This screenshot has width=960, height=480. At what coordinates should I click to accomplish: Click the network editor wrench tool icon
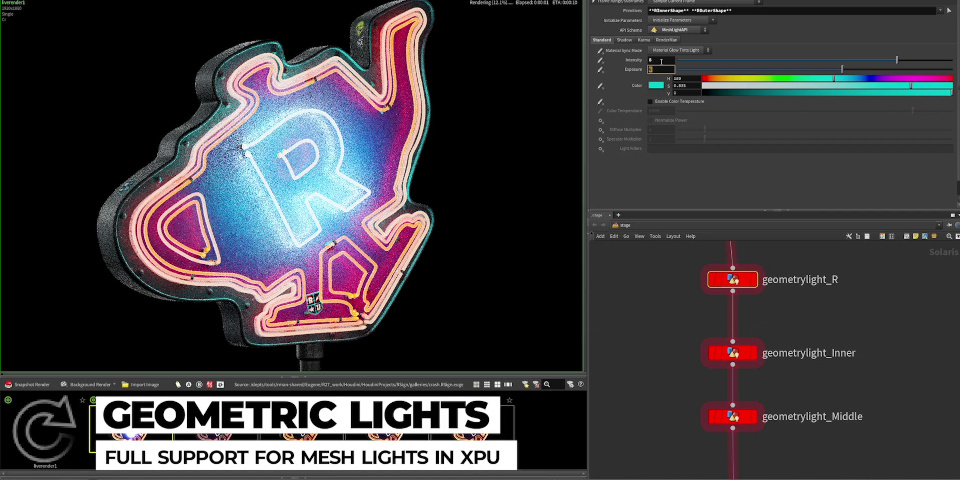click(848, 236)
